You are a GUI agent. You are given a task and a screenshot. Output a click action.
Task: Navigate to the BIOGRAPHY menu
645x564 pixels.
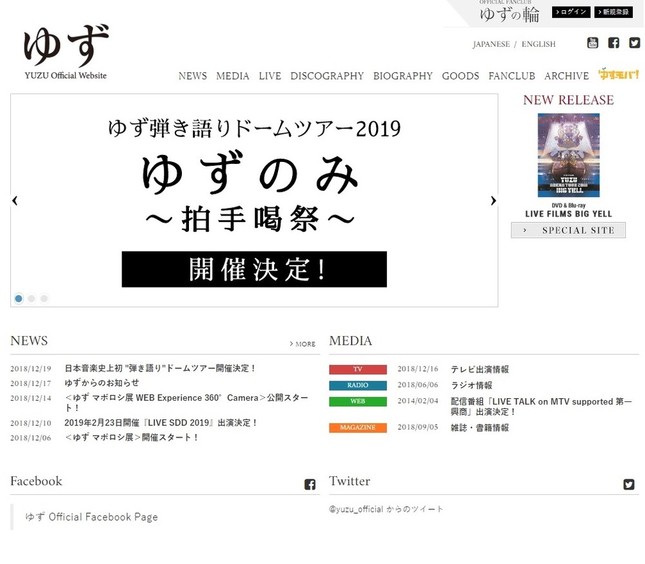tap(403, 76)
